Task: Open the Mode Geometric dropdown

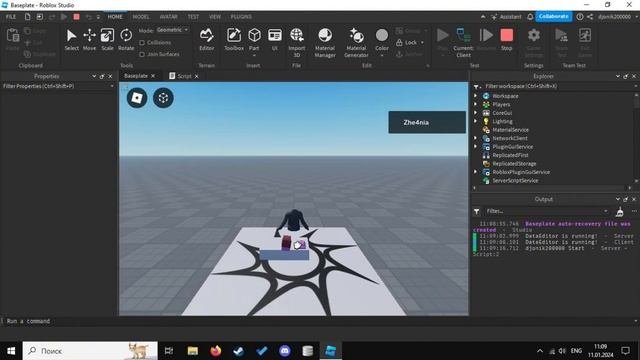Action: pos(173,30)
